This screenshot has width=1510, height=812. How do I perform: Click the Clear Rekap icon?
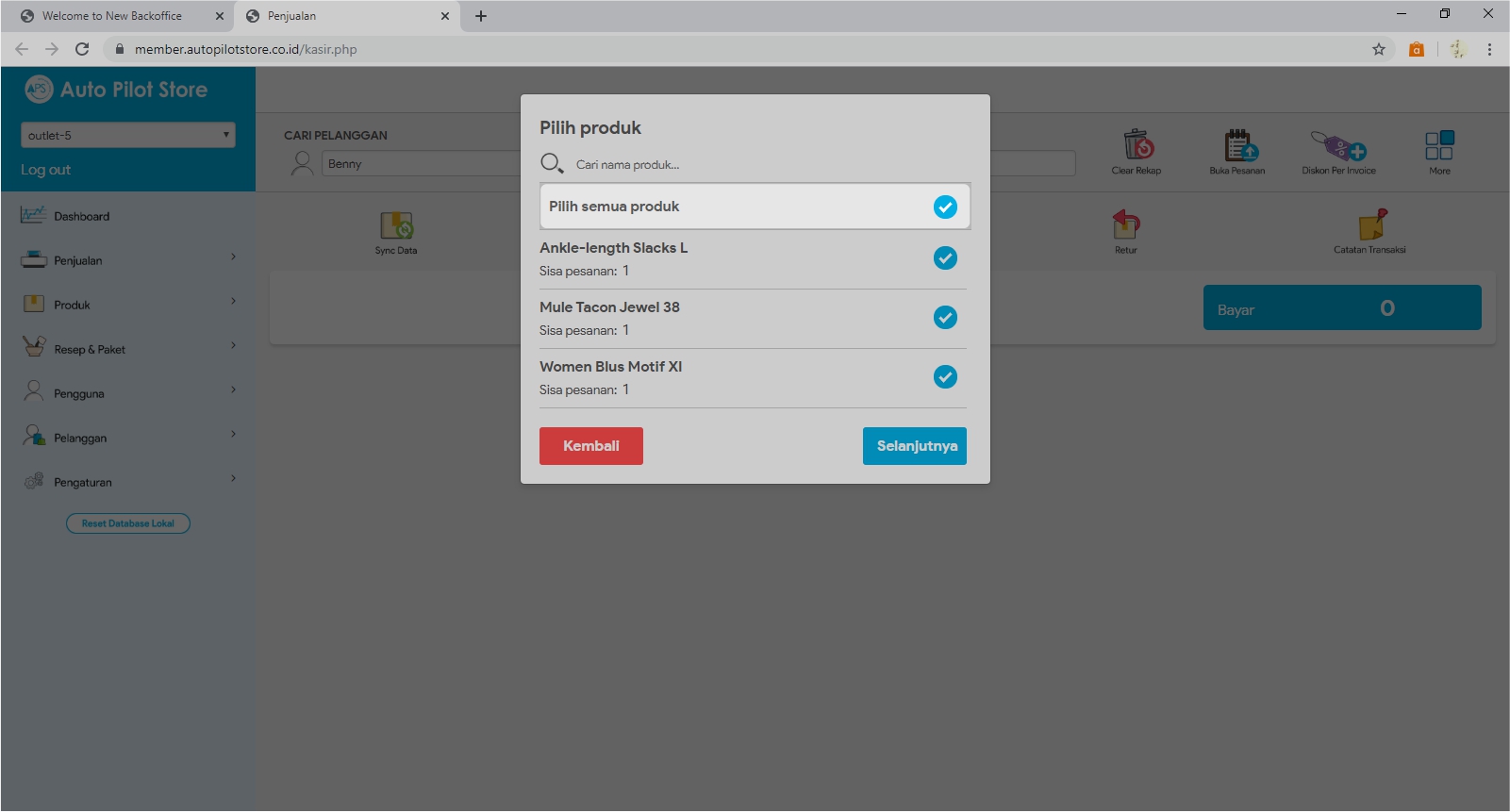[1137, 146]
